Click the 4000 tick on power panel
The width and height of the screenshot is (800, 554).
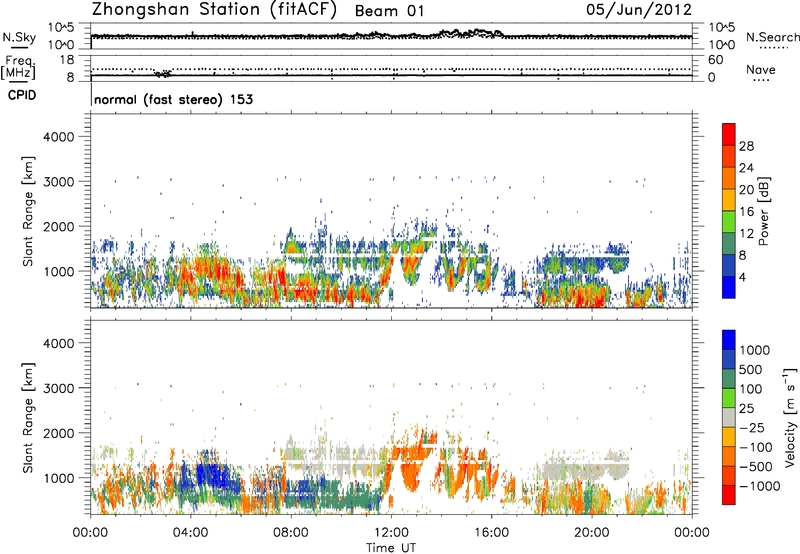(x=59, y=137)
